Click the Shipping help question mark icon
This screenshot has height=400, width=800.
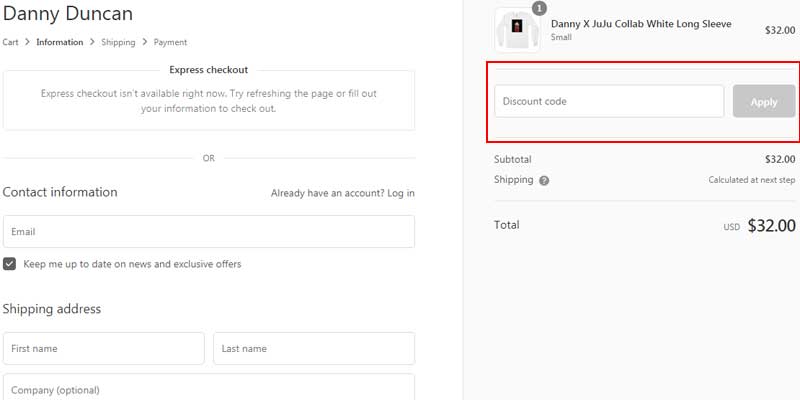click(544, 181)
